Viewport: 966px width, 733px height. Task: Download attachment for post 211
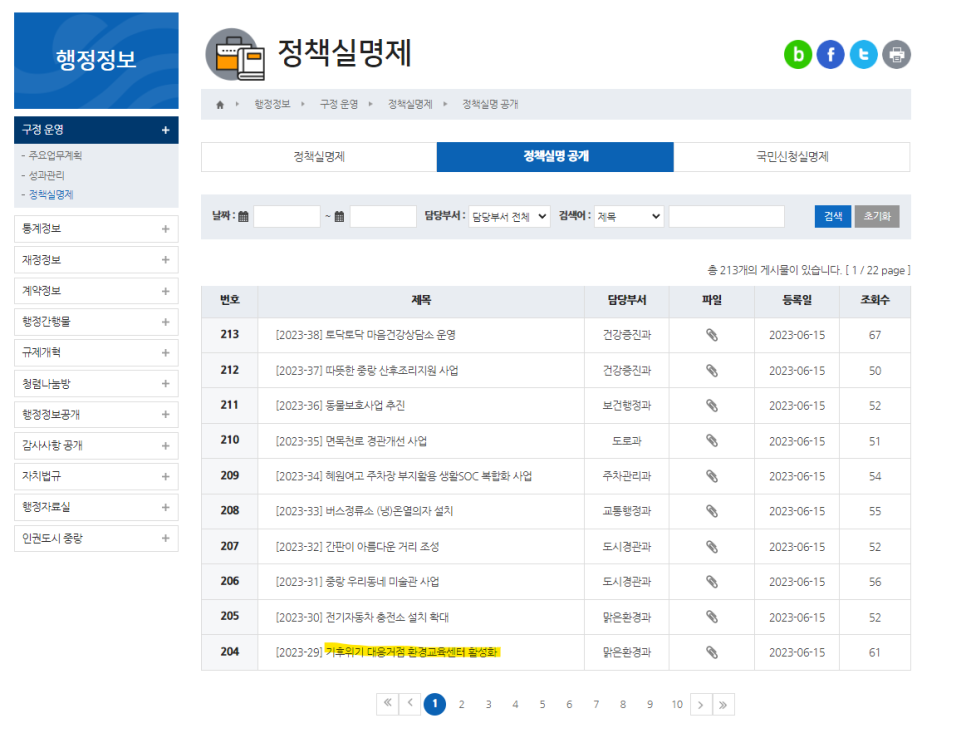click(712, 406)
